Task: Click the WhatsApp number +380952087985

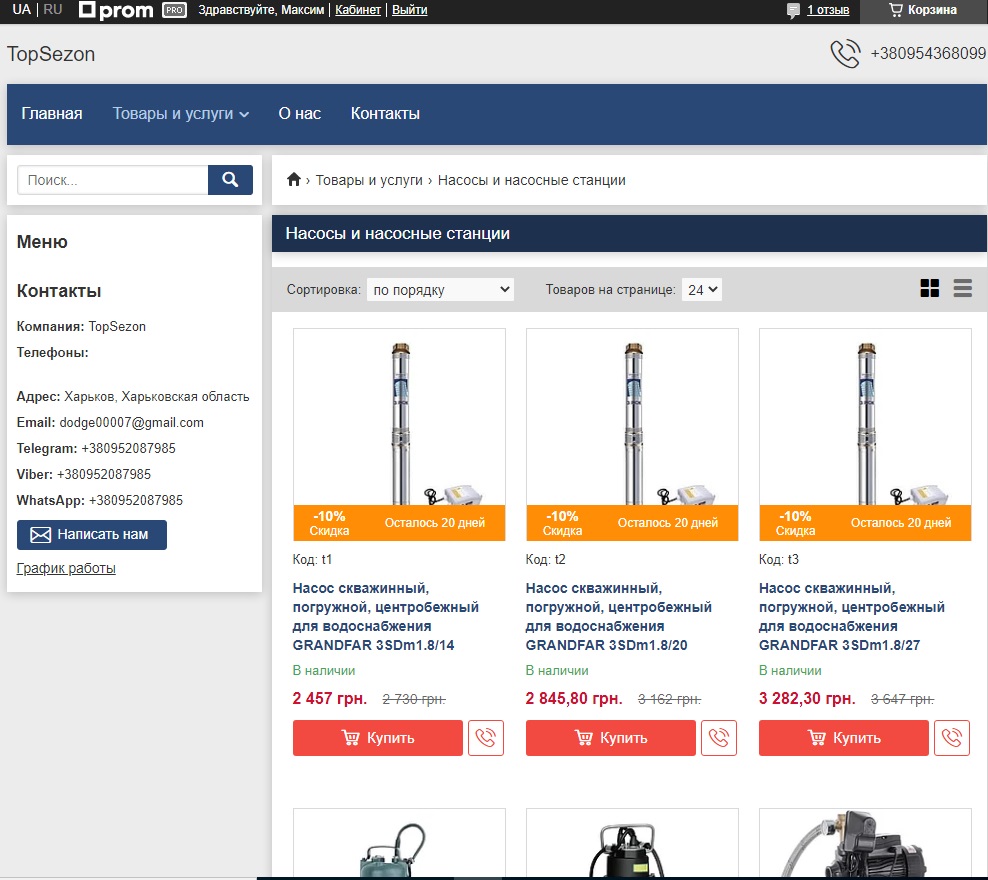Action: point(135,500)
